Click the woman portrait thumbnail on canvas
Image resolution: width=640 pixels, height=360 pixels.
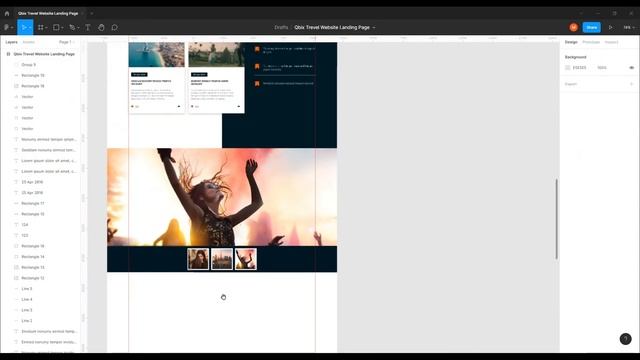pyautogui.click(x=198, y=259)
